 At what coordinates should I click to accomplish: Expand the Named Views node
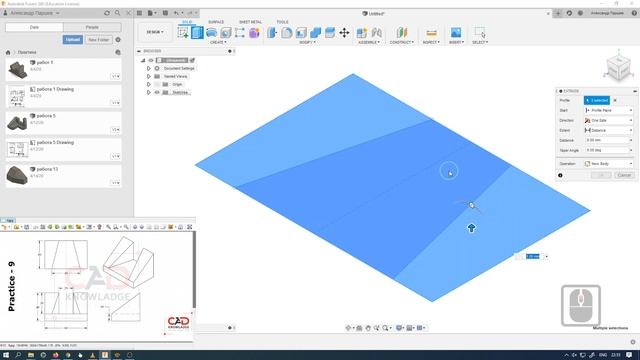(x=149, y=76)
